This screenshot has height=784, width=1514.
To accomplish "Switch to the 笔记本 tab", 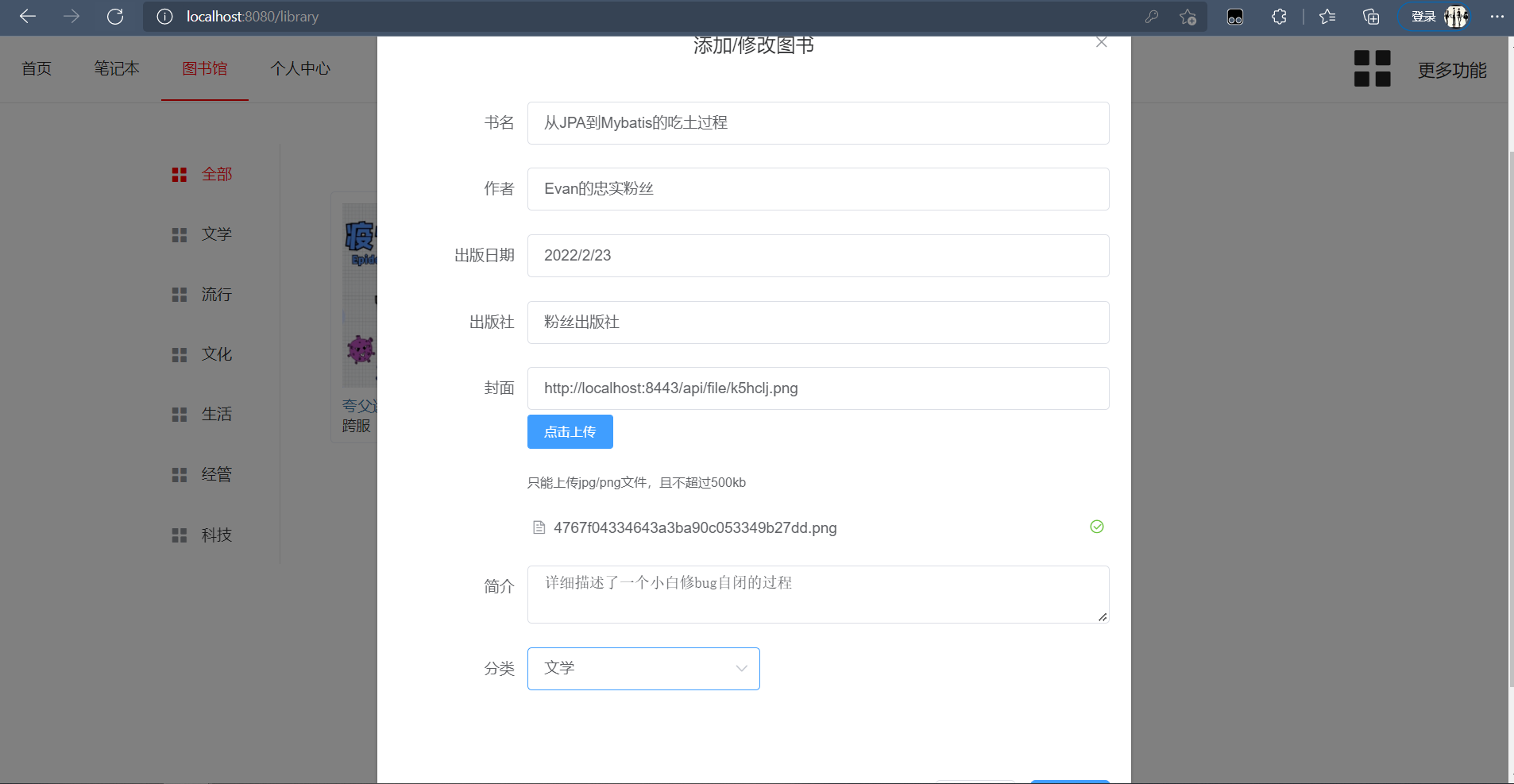I will pyautogui.click(x=117, y=69).
